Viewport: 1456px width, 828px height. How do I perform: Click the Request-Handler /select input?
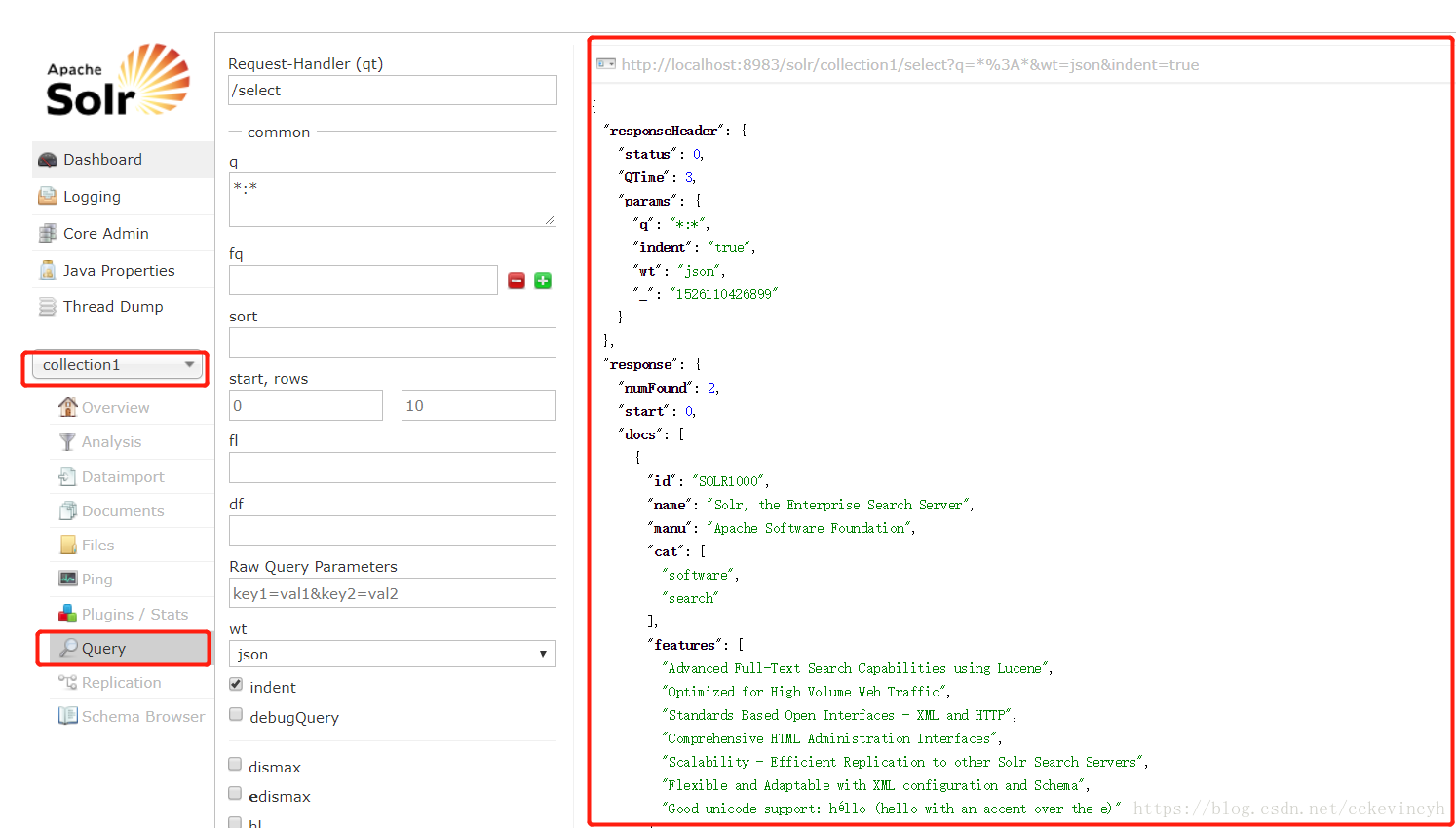click(393, 90)
